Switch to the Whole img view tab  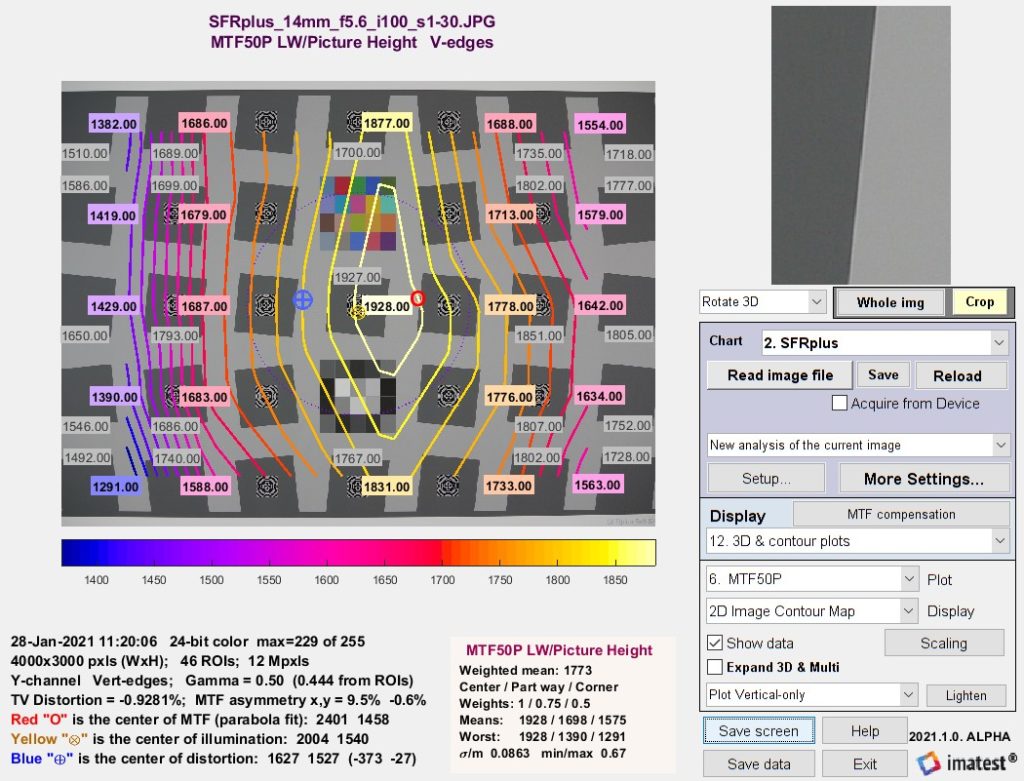coord(888,301)
